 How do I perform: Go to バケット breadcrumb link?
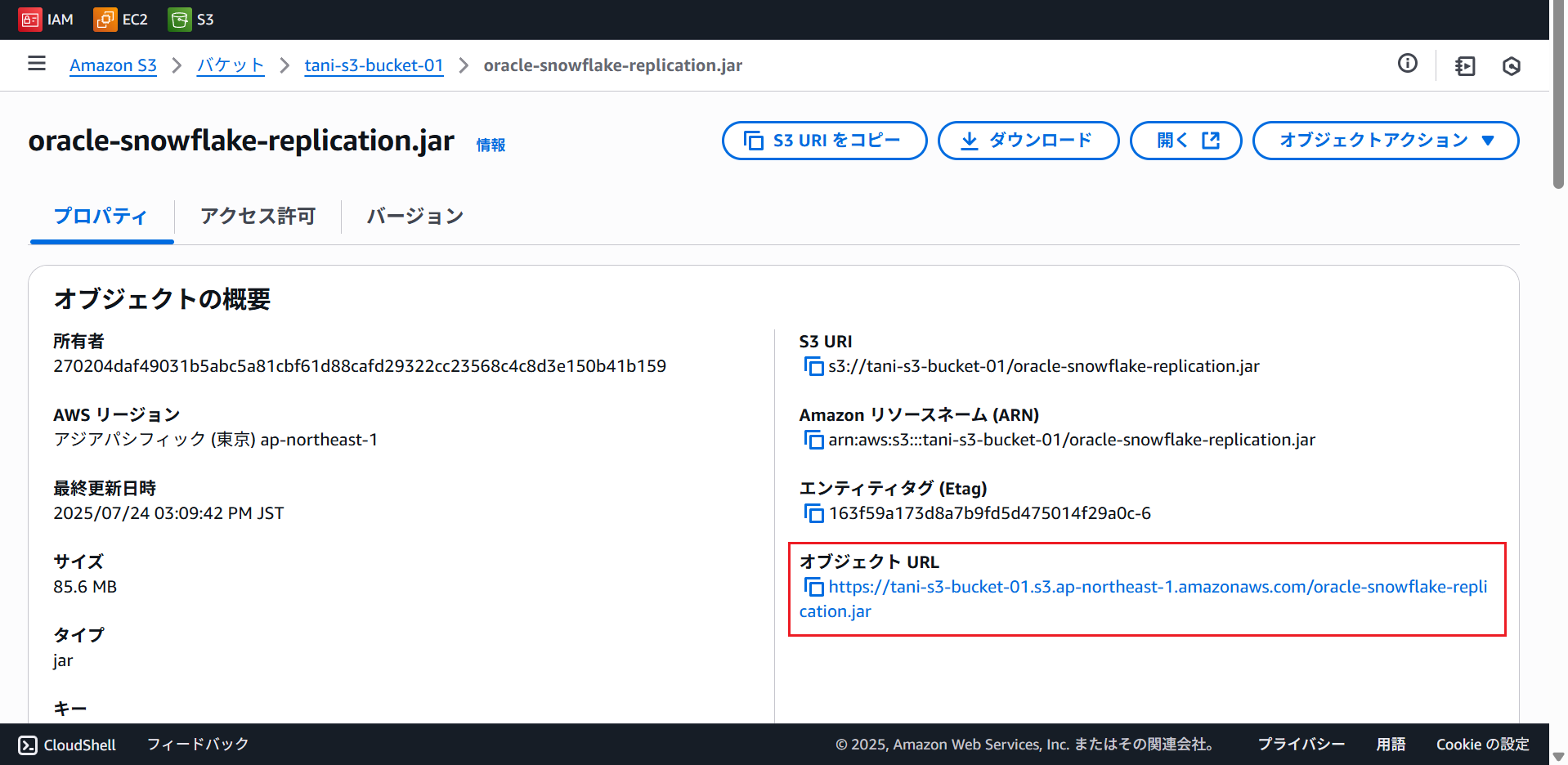[x=231, y=65]
